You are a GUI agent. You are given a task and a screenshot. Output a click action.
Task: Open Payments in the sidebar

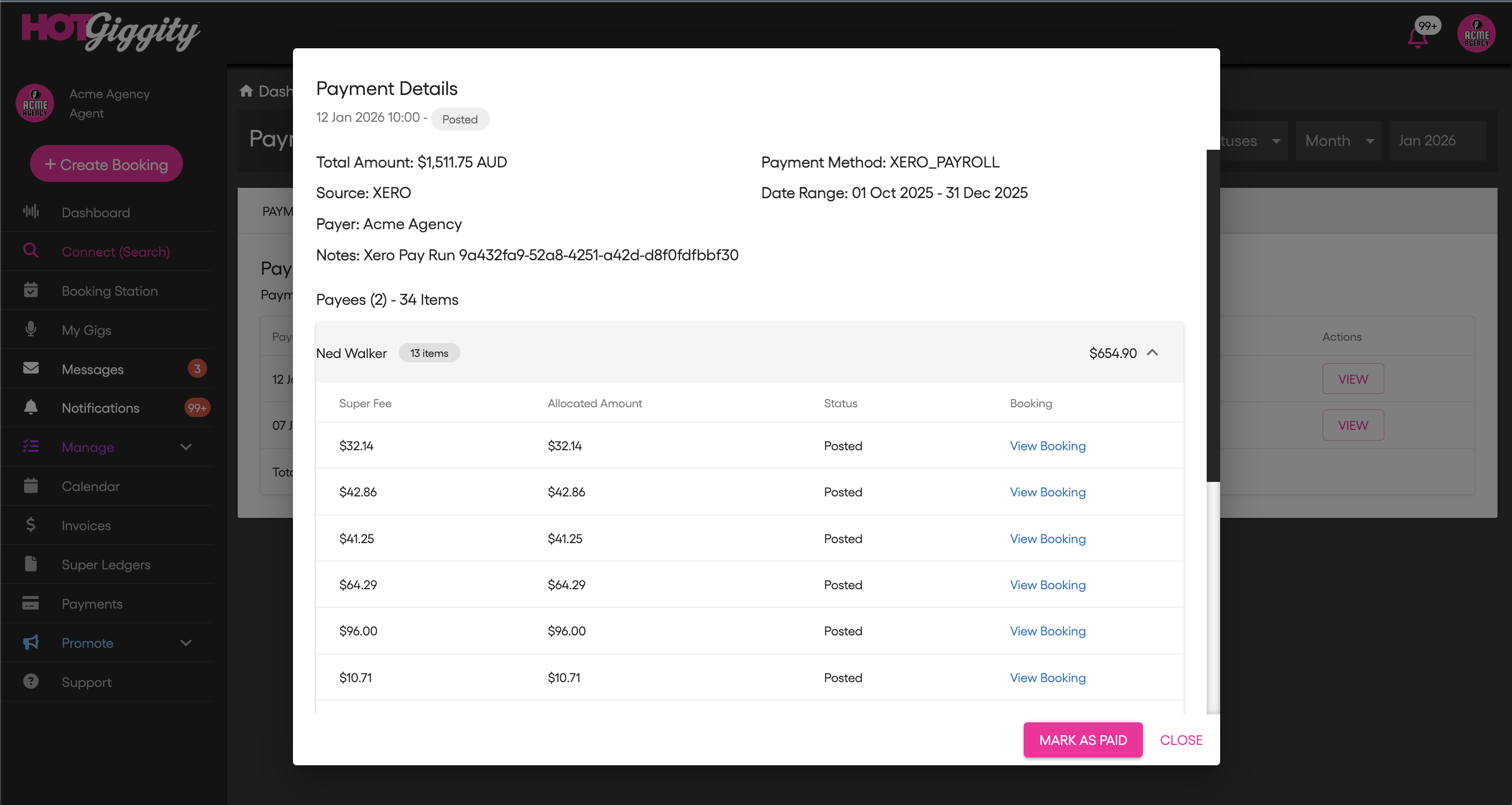click(92, 604)
